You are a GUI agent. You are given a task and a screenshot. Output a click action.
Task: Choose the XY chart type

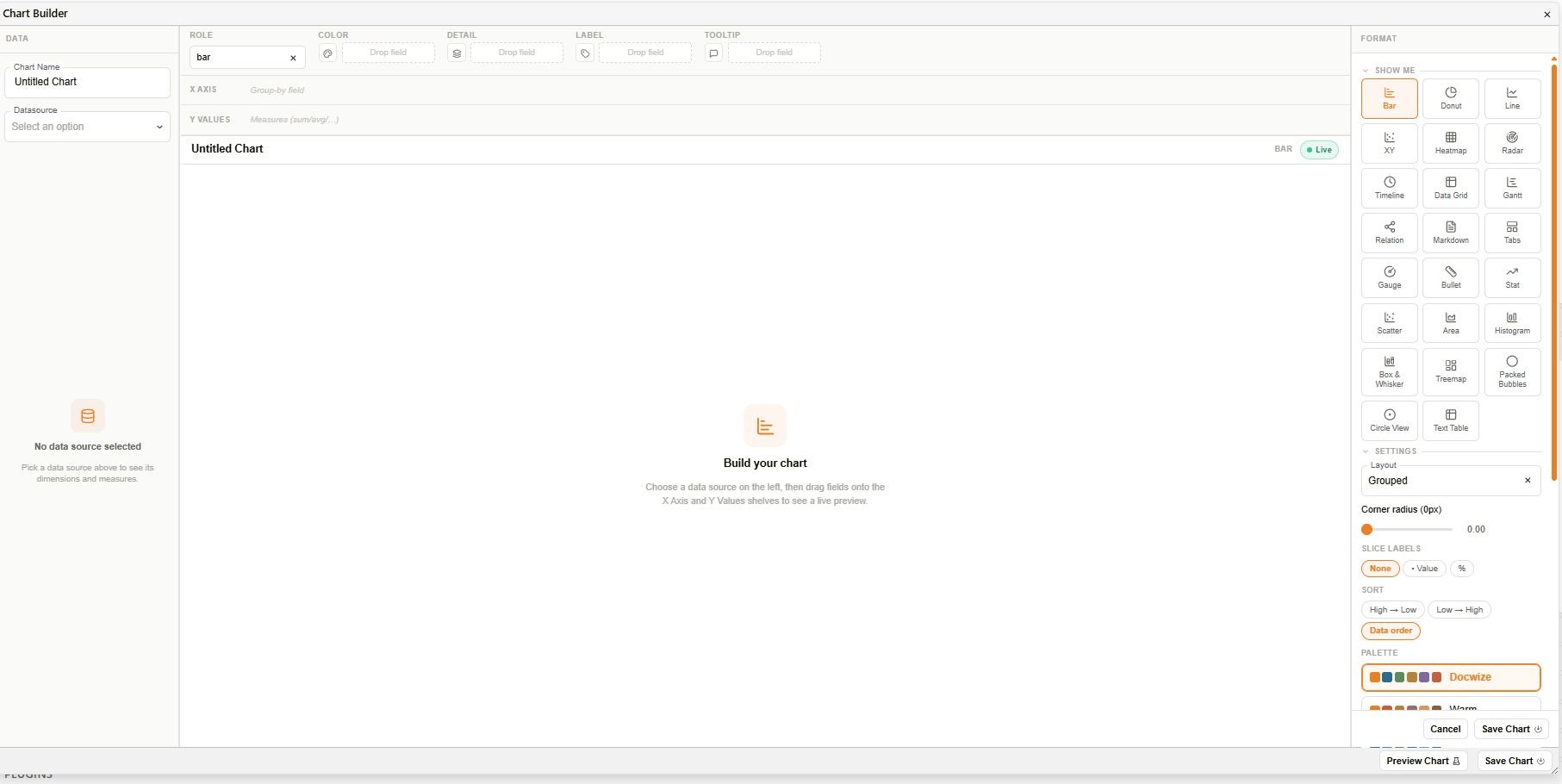click(x=1389, y=143)
